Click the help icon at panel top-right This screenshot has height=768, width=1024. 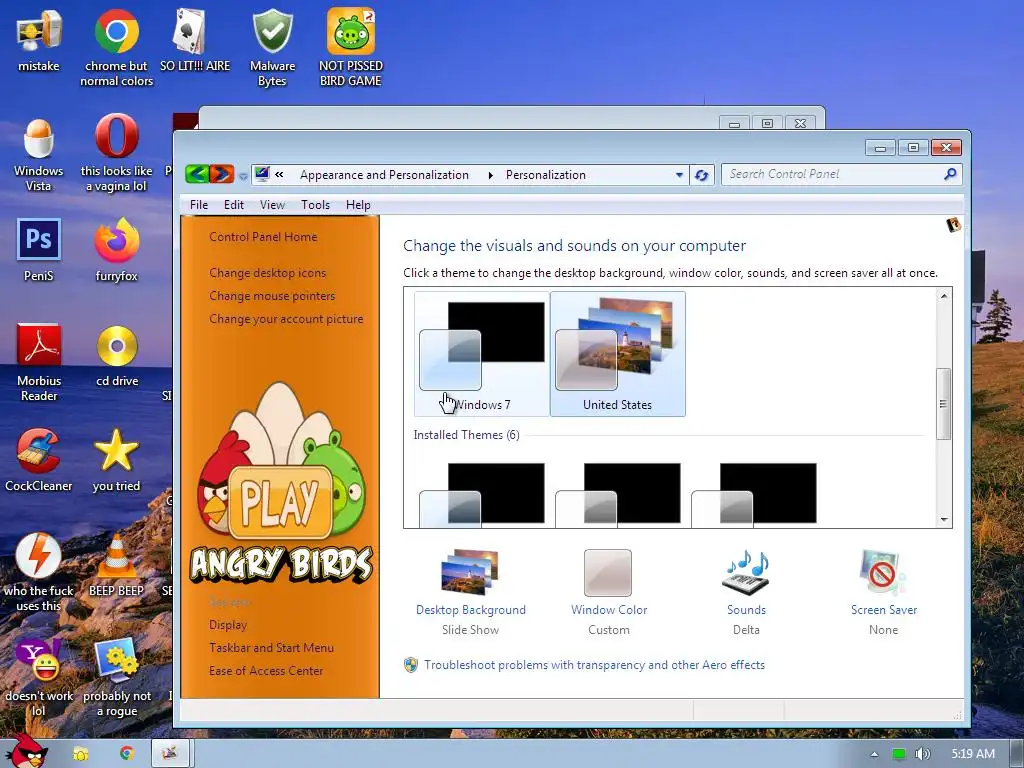click(953, 225)
